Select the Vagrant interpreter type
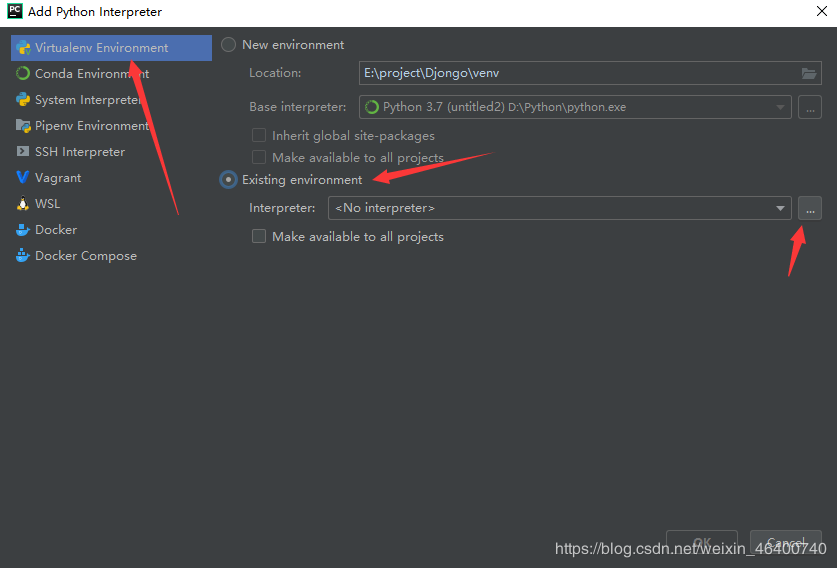The height and width of the screenshot is (568, 837). 112,178
